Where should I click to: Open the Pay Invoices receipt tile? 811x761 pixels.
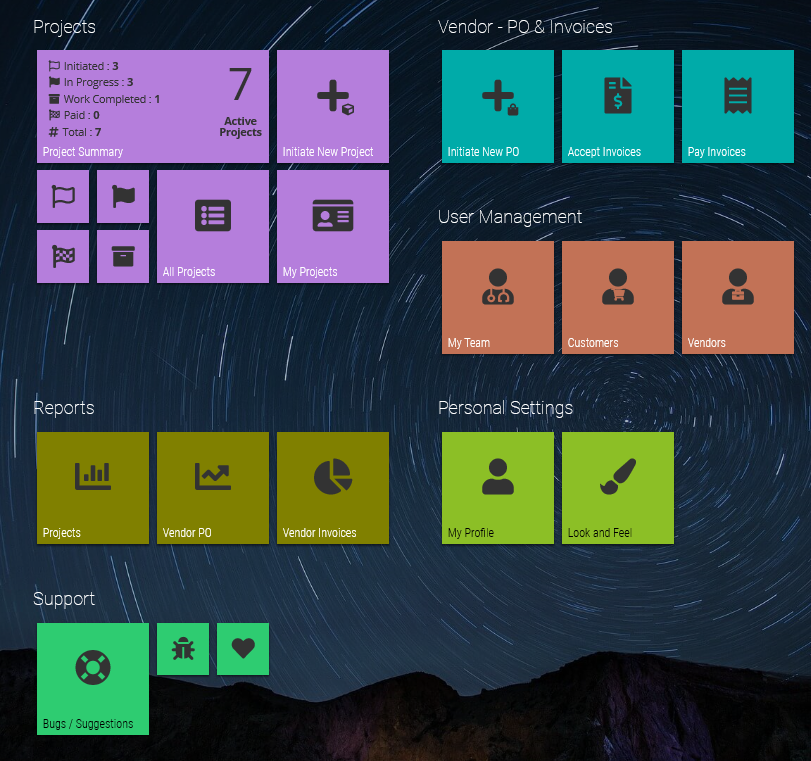738,106
